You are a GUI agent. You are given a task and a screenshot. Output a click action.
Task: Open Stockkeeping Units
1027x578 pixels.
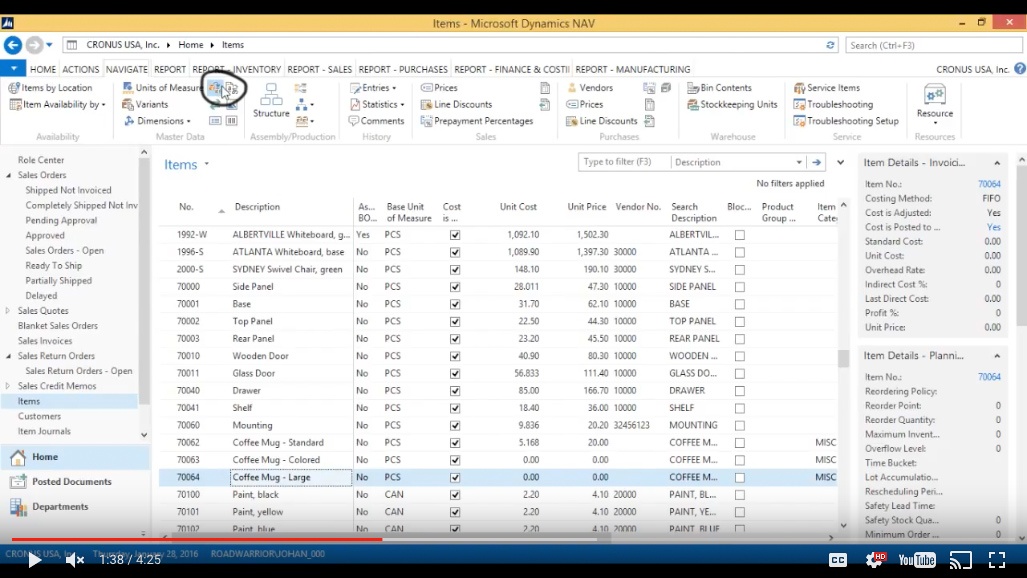(x=732, y=104)
